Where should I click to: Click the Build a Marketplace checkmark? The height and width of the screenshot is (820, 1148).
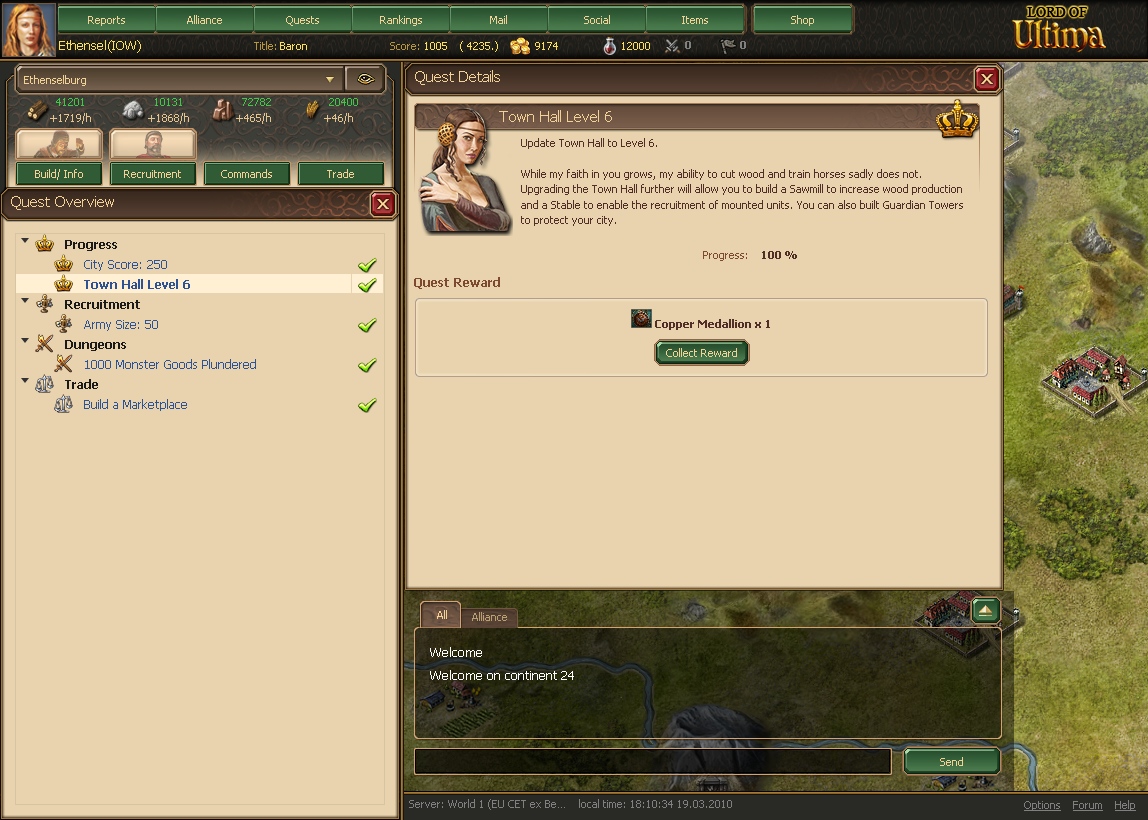point(367,405)
